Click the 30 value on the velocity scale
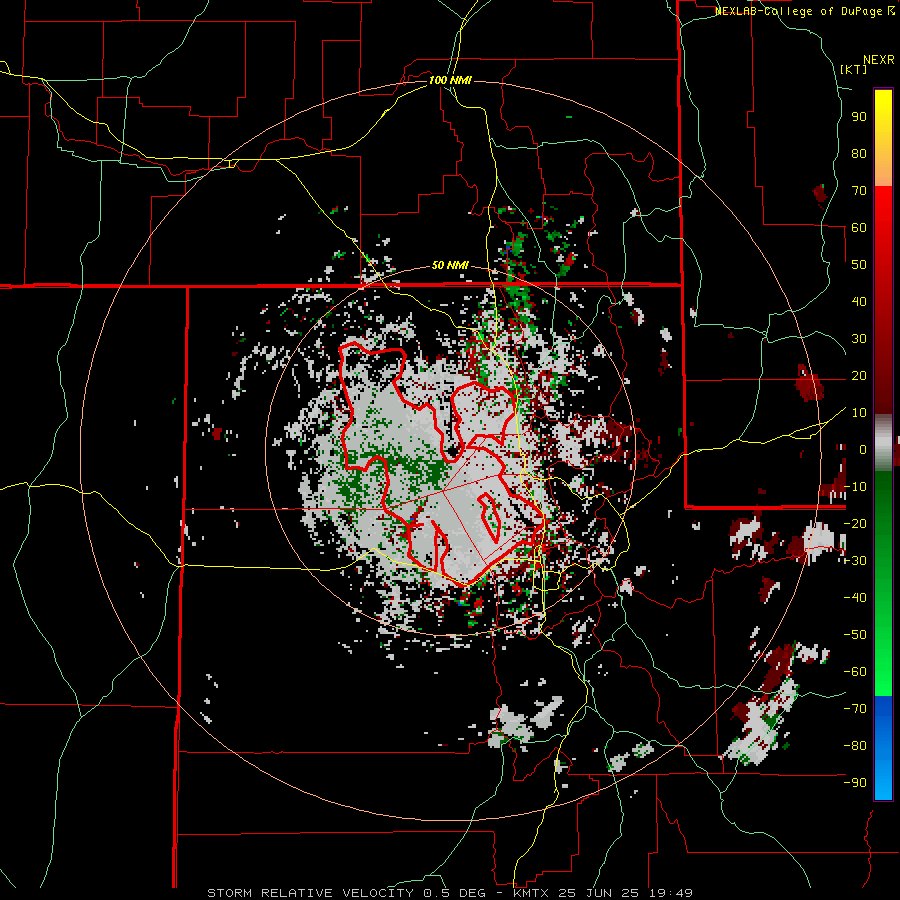900x900 pixels. (859, 339)
